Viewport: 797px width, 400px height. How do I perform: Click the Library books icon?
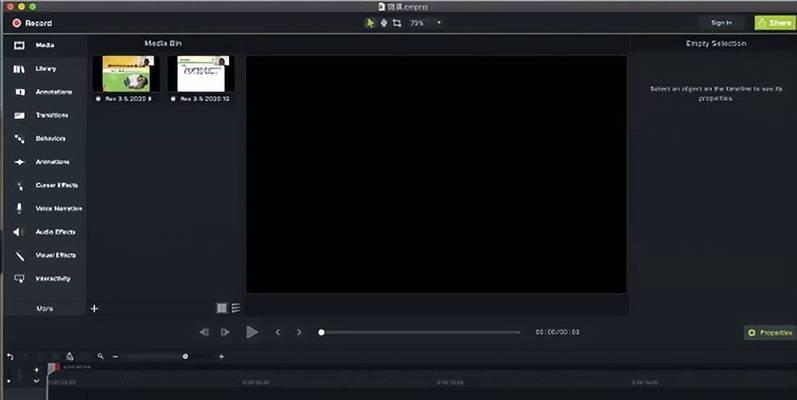[x=19, y=69]
